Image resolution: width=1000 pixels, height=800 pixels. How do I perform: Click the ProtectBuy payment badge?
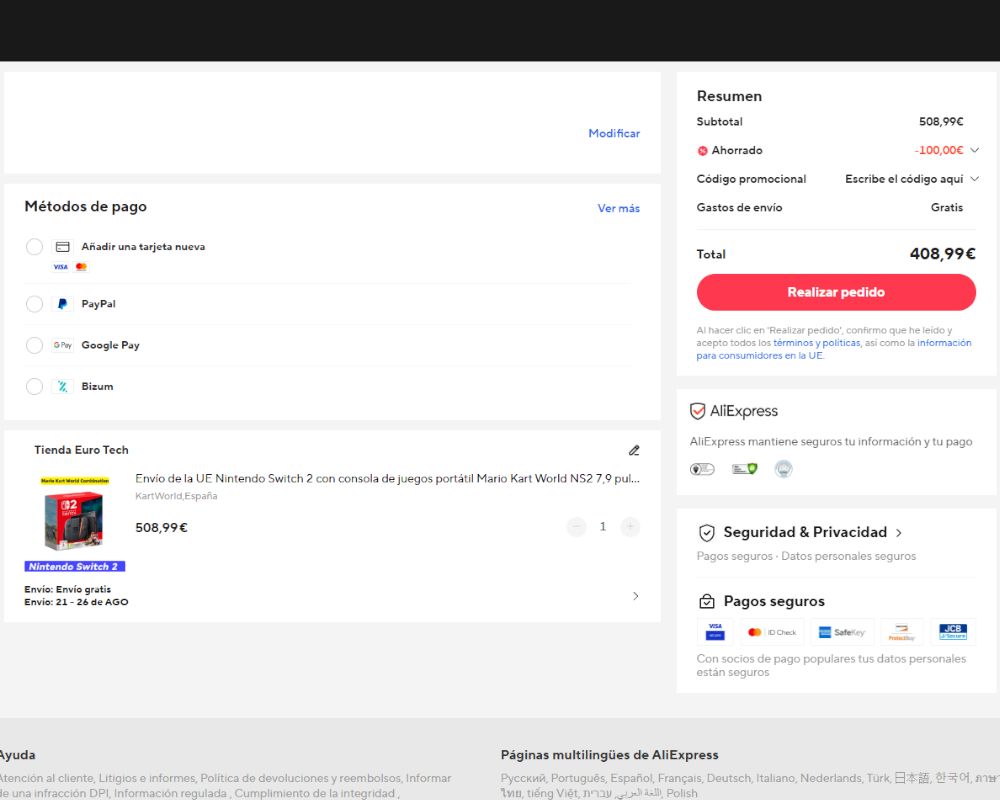click(901, 632)
